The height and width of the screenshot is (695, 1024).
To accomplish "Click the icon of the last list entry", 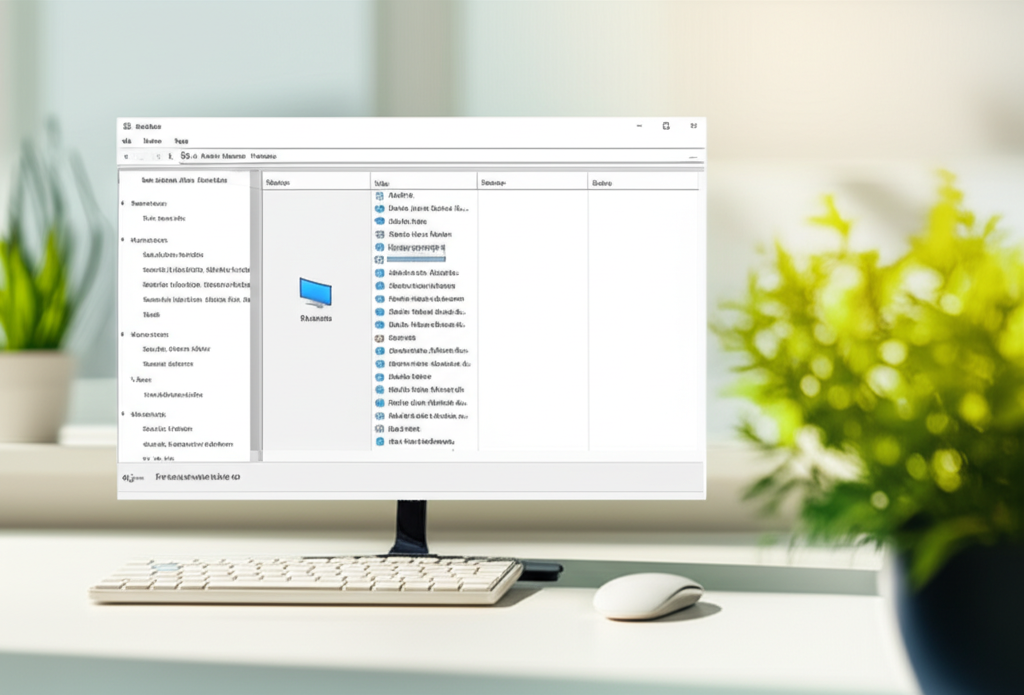I will pyautogui.click(x=379, y=441).
